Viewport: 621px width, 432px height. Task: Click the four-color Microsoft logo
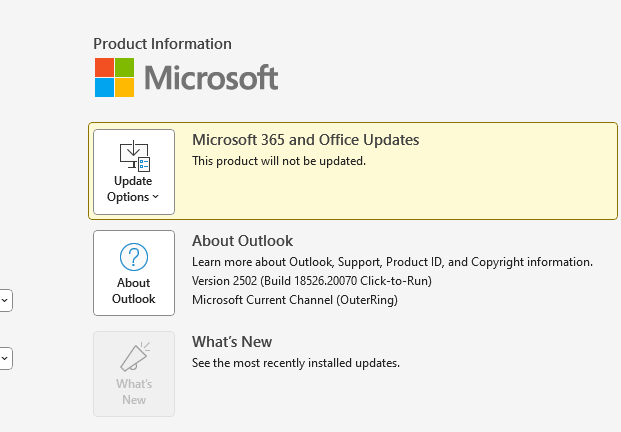click(x=114, y=77)
